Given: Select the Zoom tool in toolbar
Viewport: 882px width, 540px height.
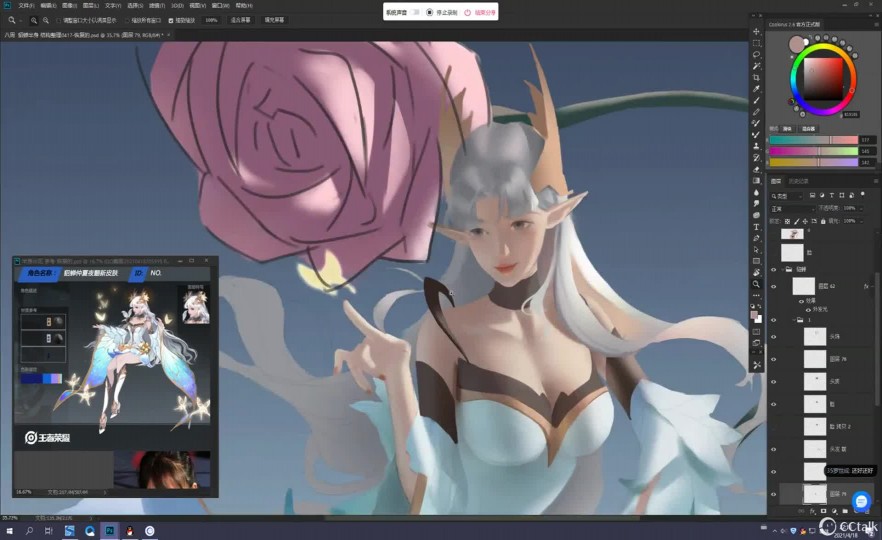Looking at the screenshot, I should point(757,284).
